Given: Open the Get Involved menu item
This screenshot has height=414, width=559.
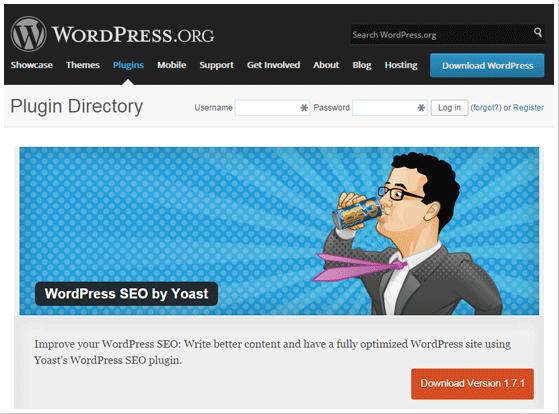Looking at the screenshot, I should [x=273, y=65].
